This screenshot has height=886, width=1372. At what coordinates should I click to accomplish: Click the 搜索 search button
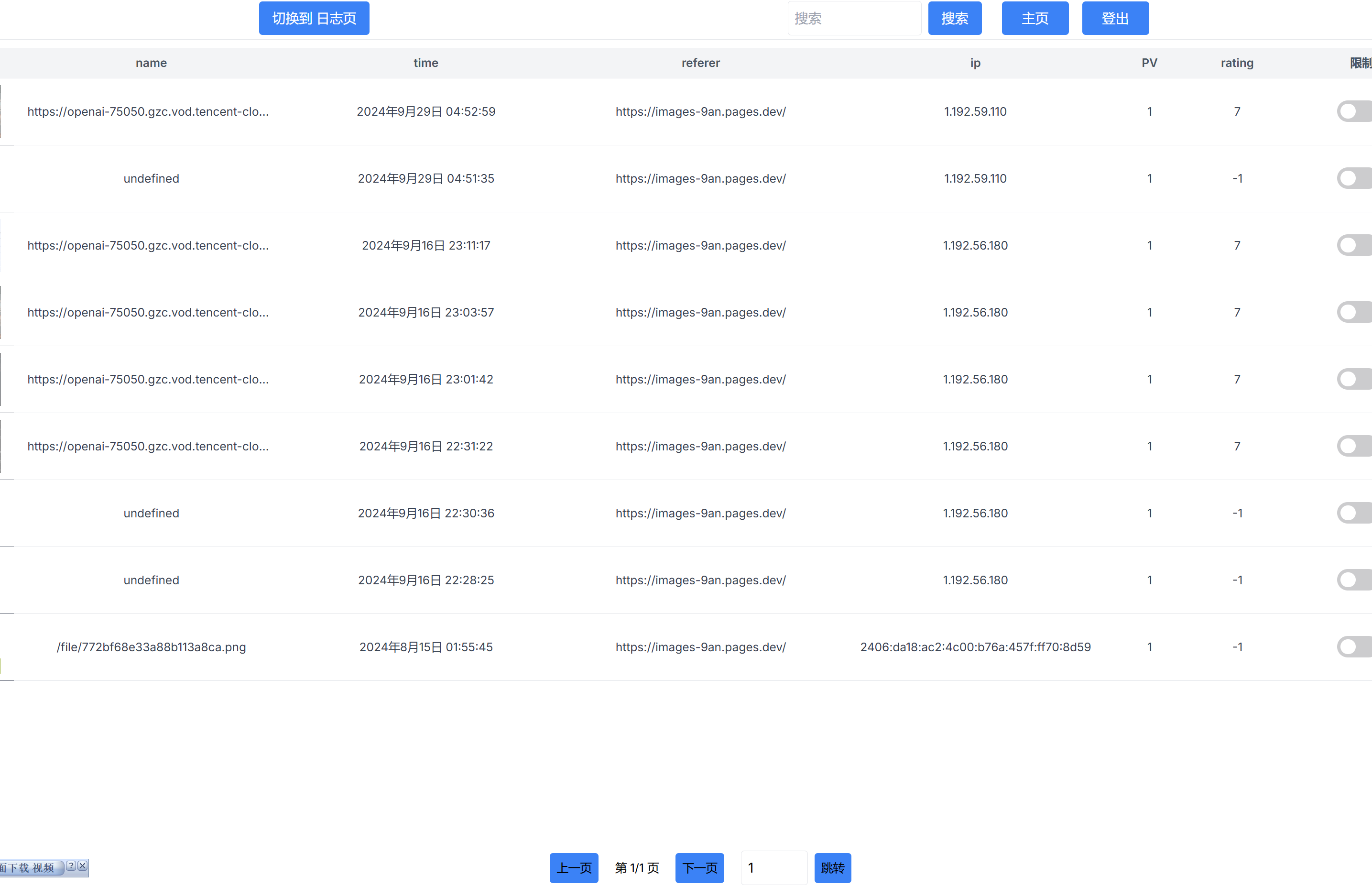click(x=954, y=19)
